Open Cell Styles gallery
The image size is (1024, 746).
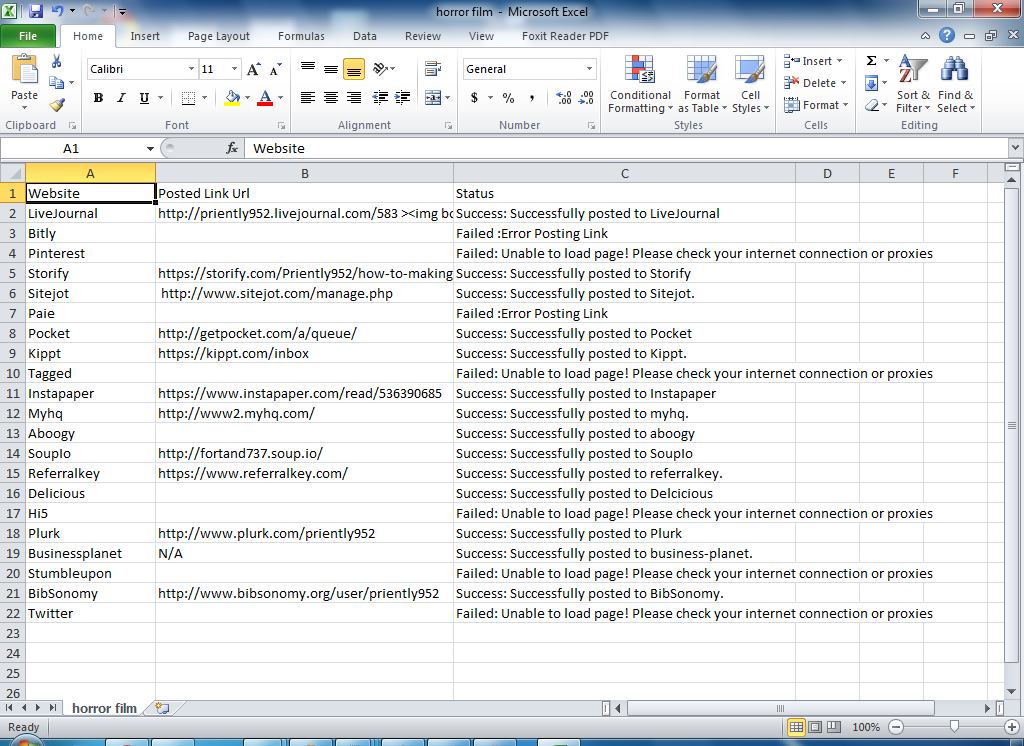750,84
